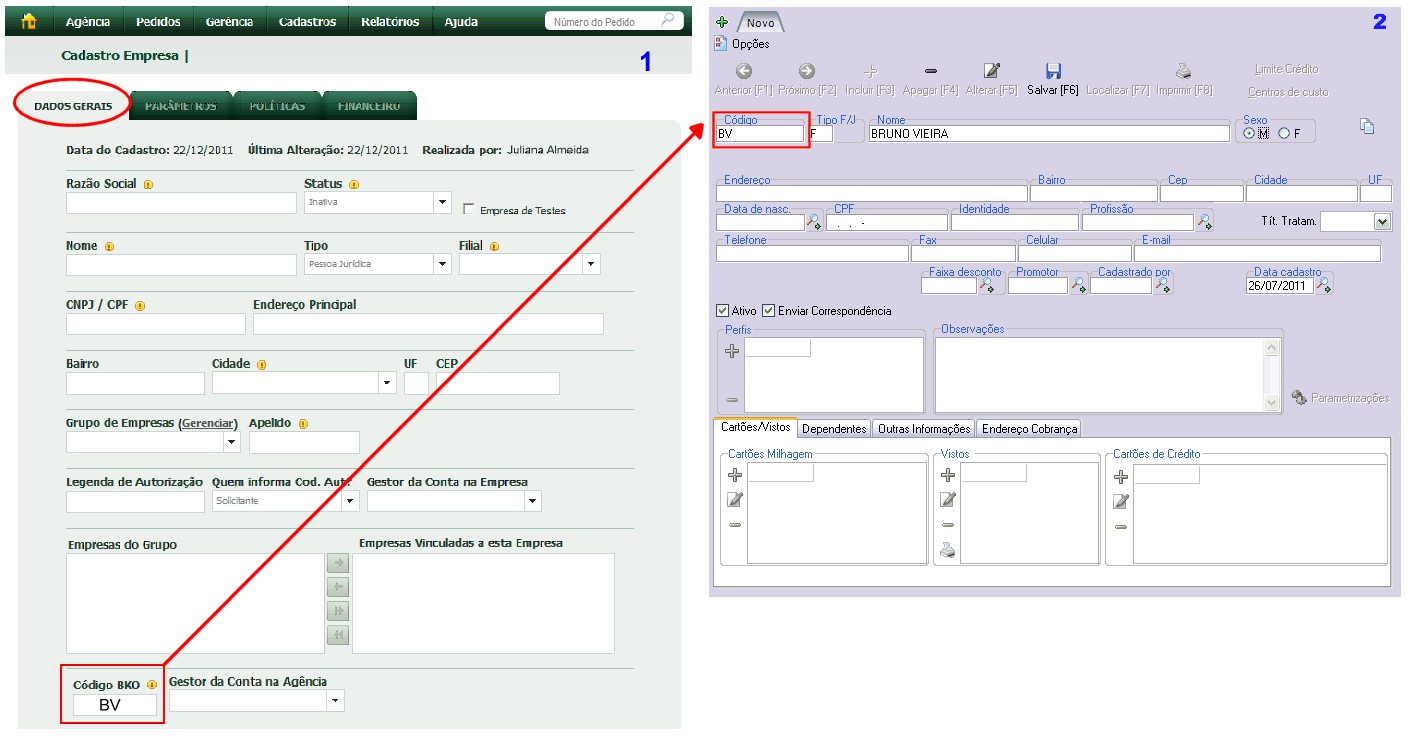This screenshot has width=1410, height=738.
Task: Click the Ajuda menu item
Action: tap(461, 21)
